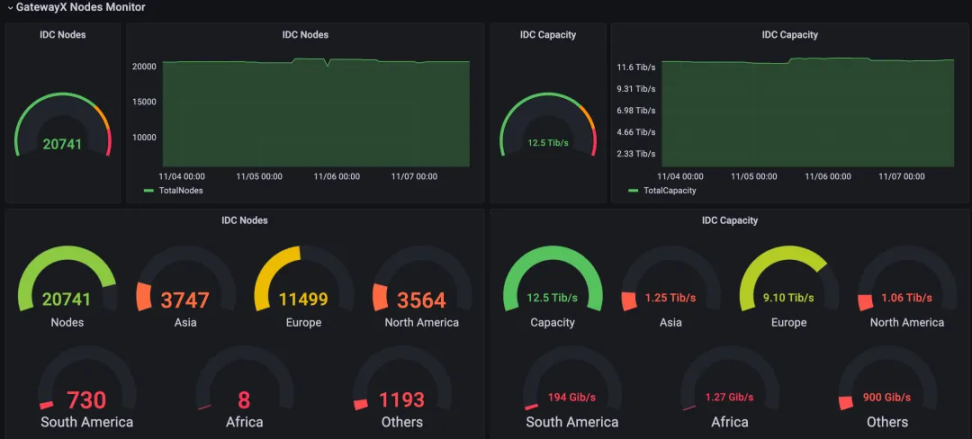Click the Others capacity gauge 900 Gib/s

887,388
